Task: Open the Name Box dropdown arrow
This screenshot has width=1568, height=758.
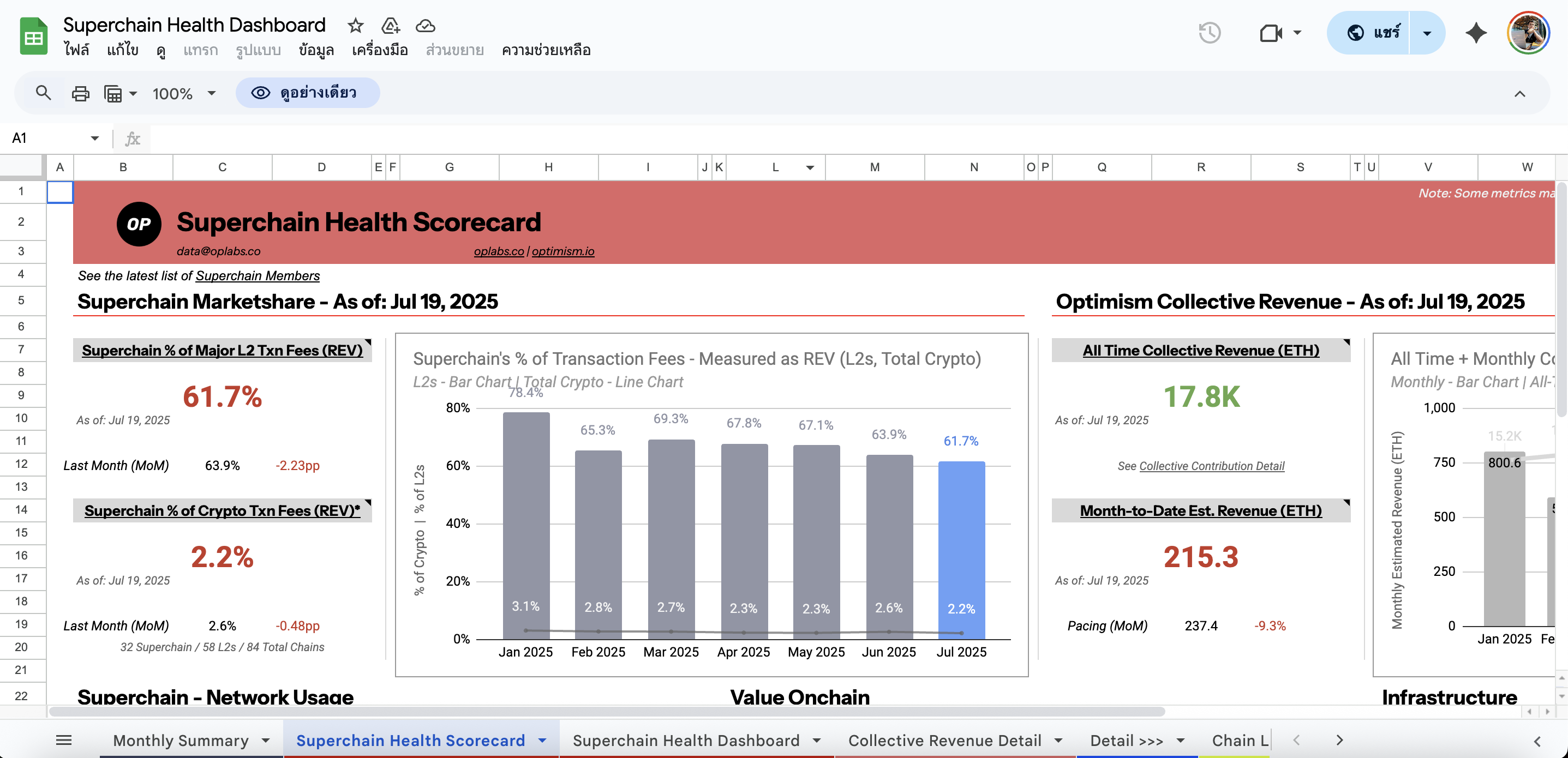Action: point(94,138)
